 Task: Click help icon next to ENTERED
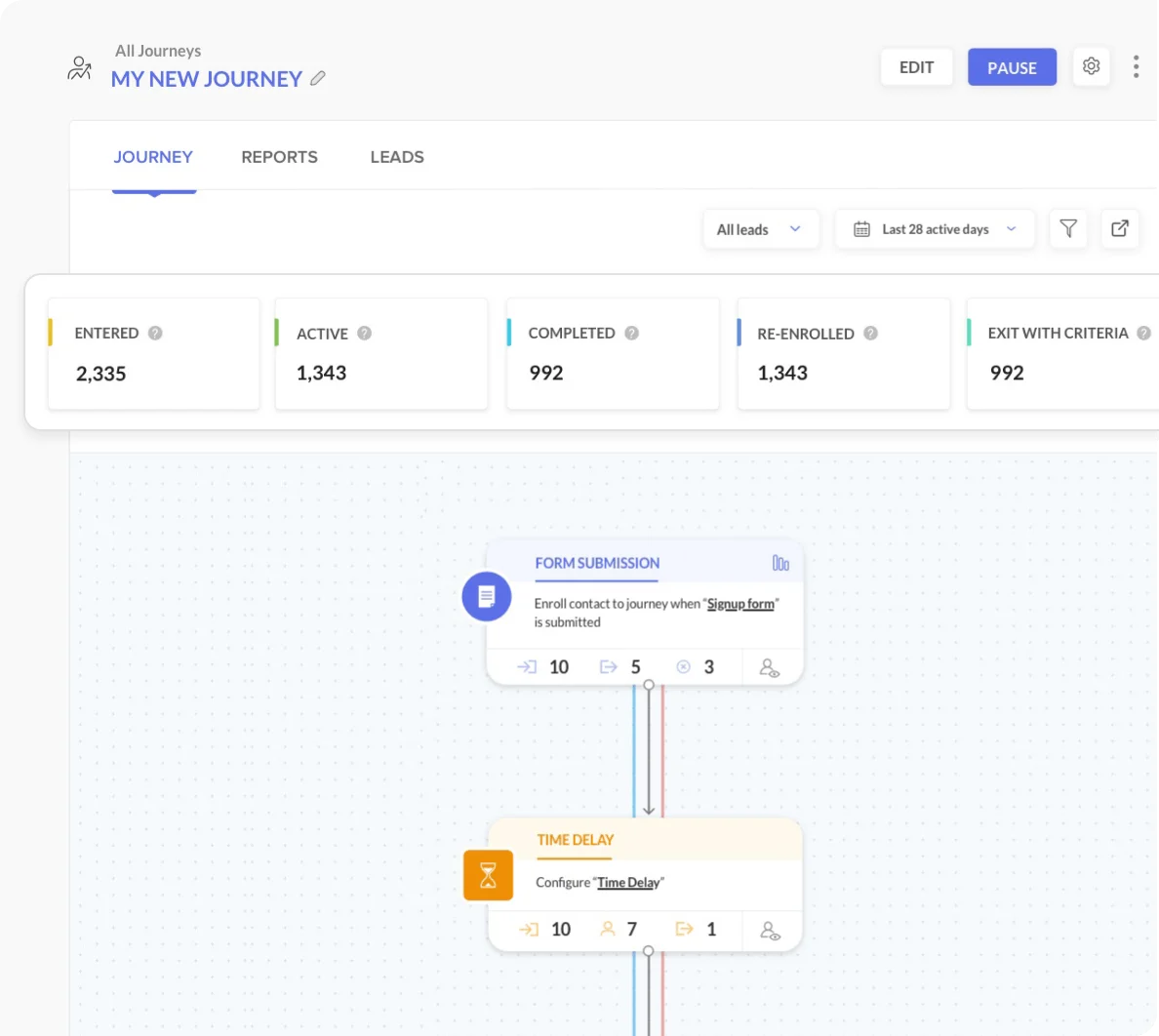[155, 334]
